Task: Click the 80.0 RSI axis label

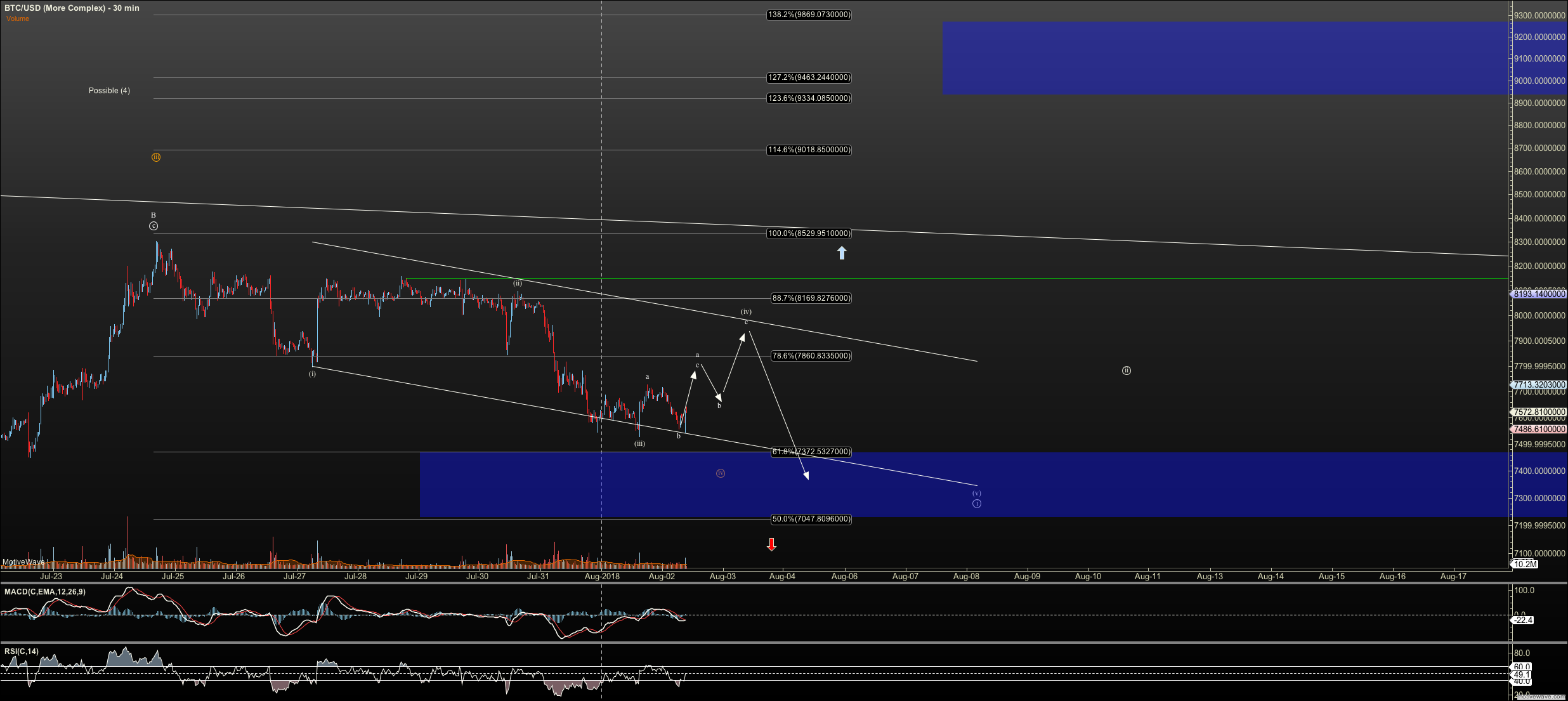Action: coord(1522,653)
